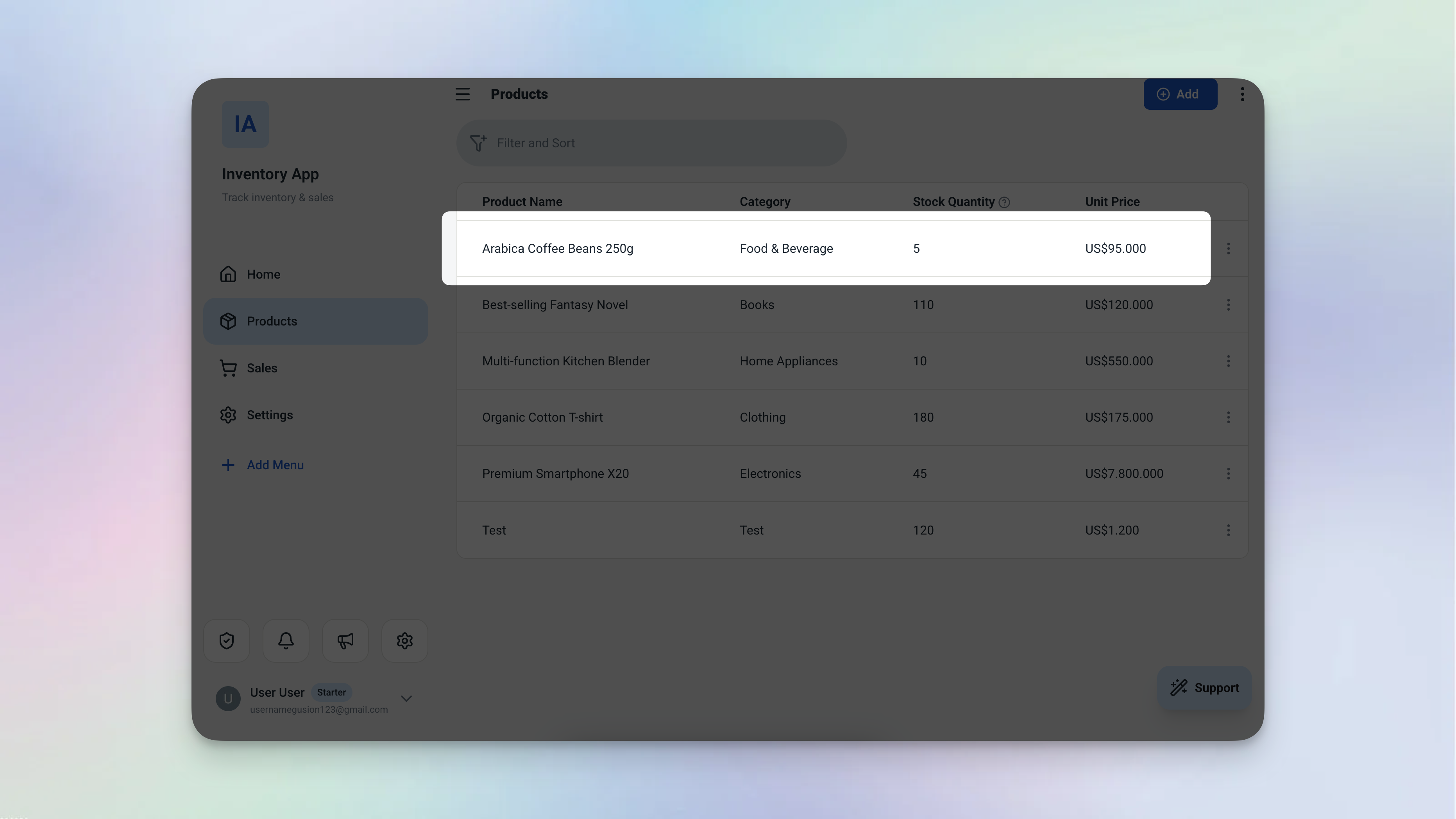This screenshot has width=1456, height=819.
Task: Click the IA app logo tile
Action: 245,124
